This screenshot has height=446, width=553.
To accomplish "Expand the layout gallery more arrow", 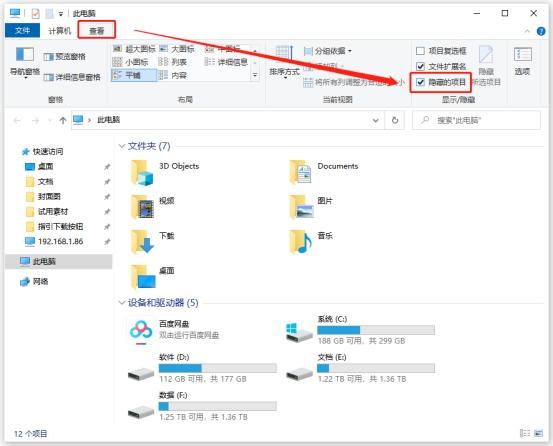I will tap(255, 75).
